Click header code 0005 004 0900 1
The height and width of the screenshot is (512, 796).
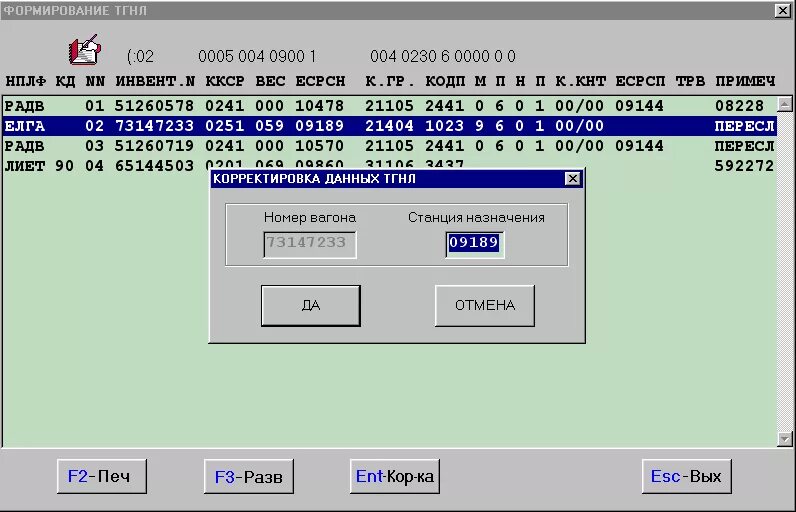pyautogui.click(x=257, y=56)
